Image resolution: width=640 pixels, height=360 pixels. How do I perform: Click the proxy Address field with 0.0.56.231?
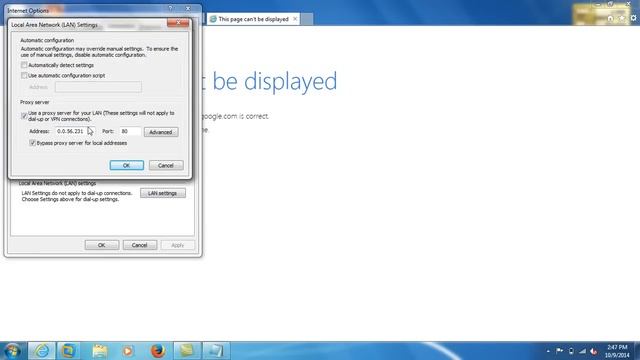tap(76, 131)
